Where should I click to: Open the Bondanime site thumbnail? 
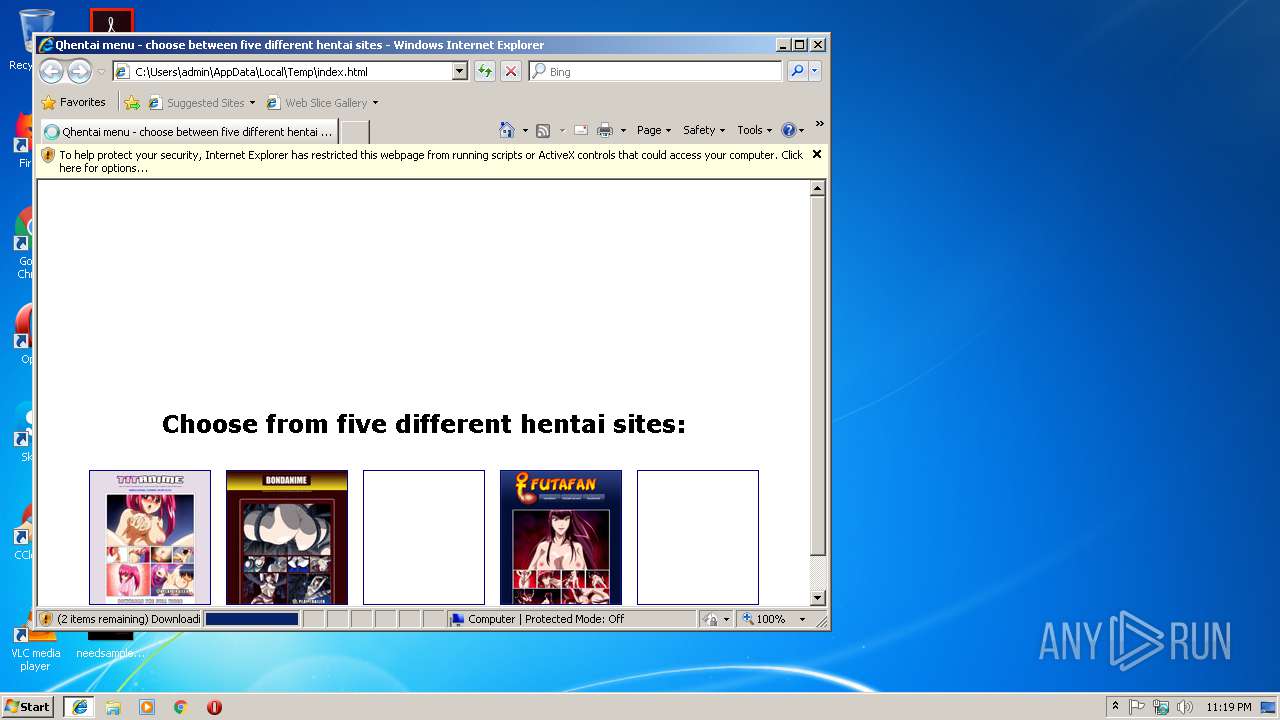point(287,537)
